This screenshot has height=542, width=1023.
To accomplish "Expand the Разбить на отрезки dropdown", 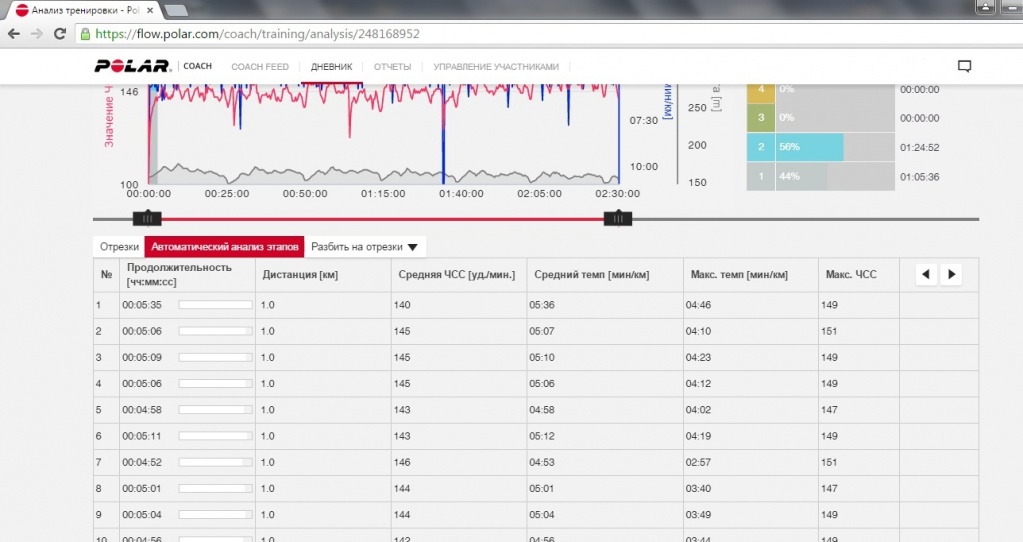I will [x=364, y=247].
